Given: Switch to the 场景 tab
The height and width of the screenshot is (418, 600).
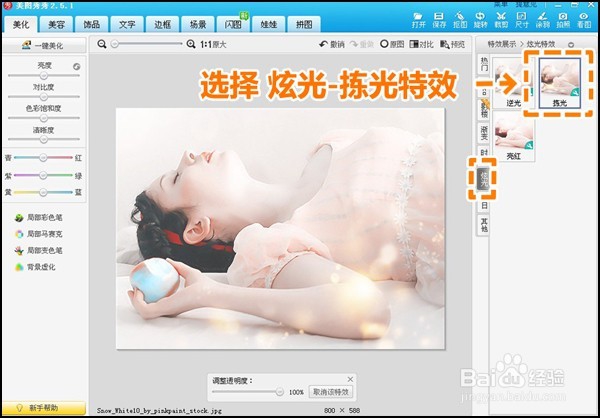Looking at the screenshot, I should point(198,24).
